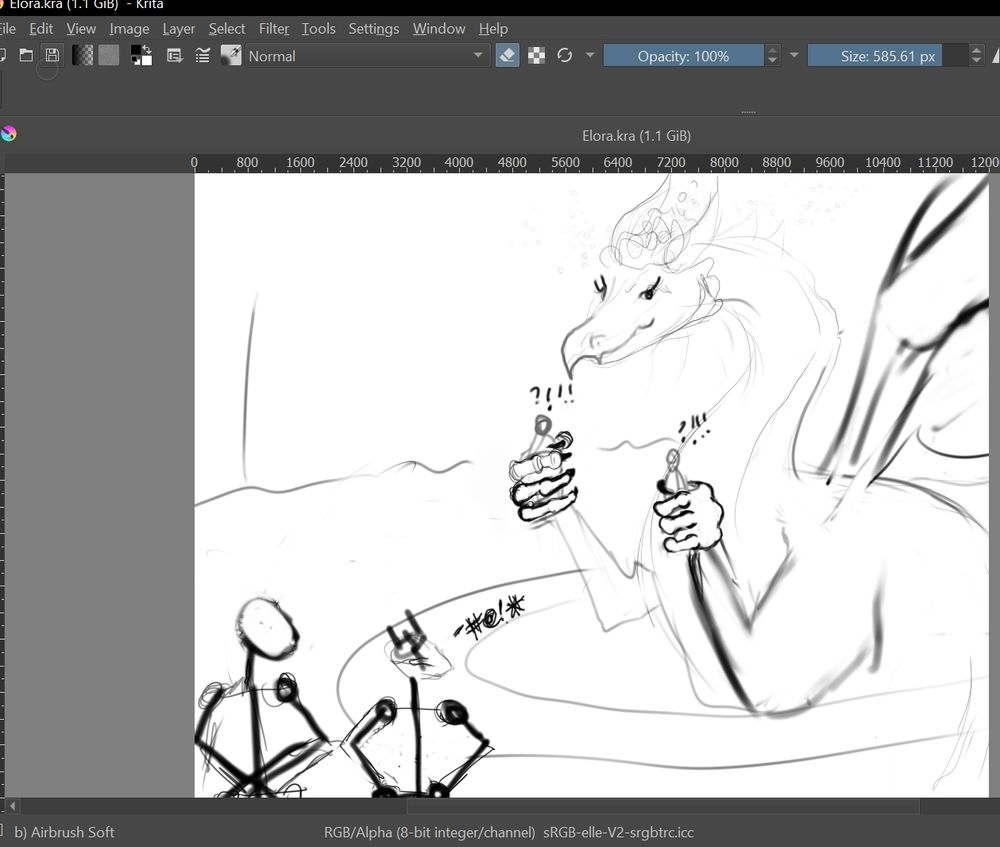Enable preserve alpha mode
The width and height of the screenshot is (1000, 847).
[537, 55]
